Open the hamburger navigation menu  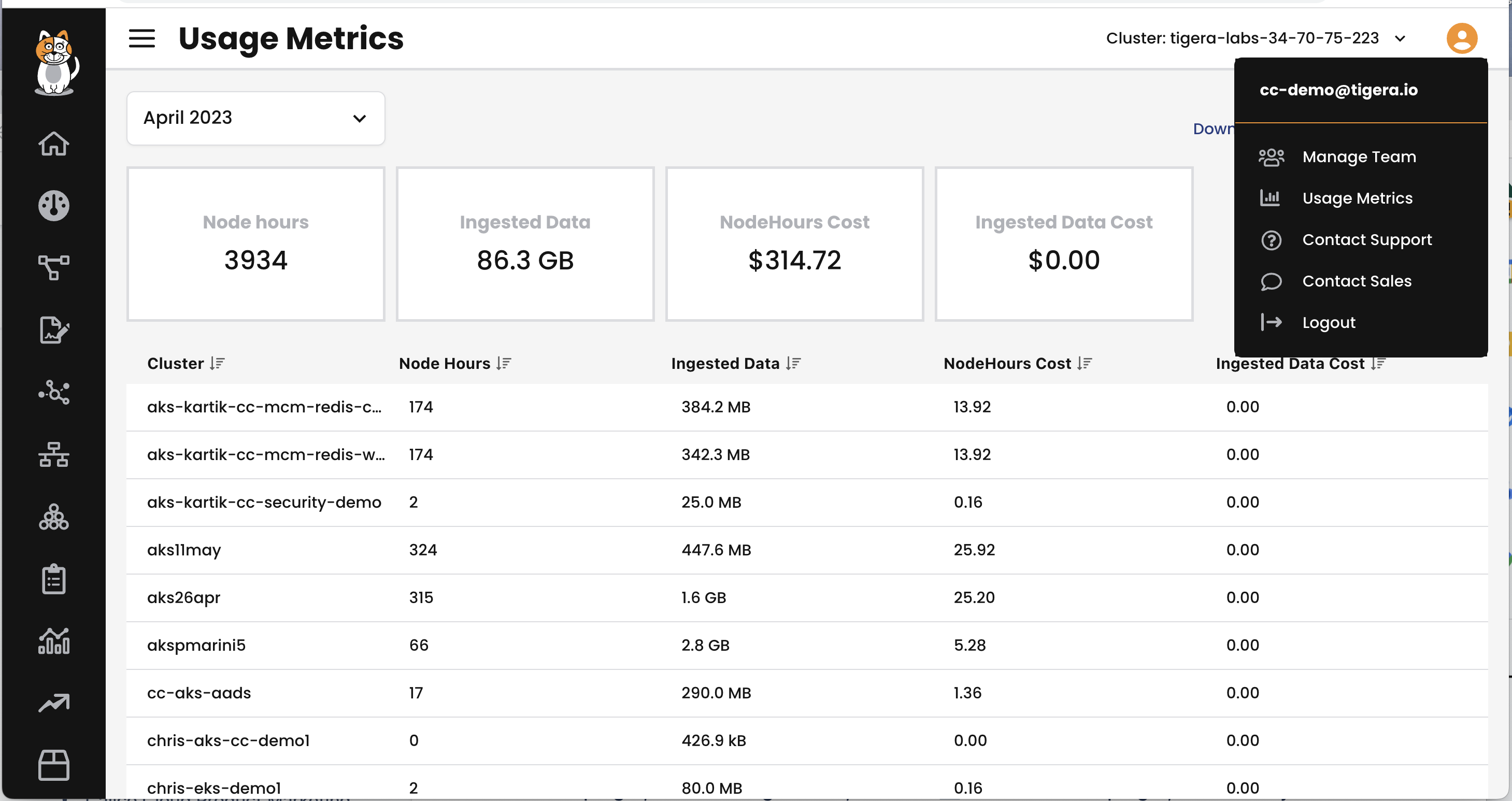click(x=141, y=39)
